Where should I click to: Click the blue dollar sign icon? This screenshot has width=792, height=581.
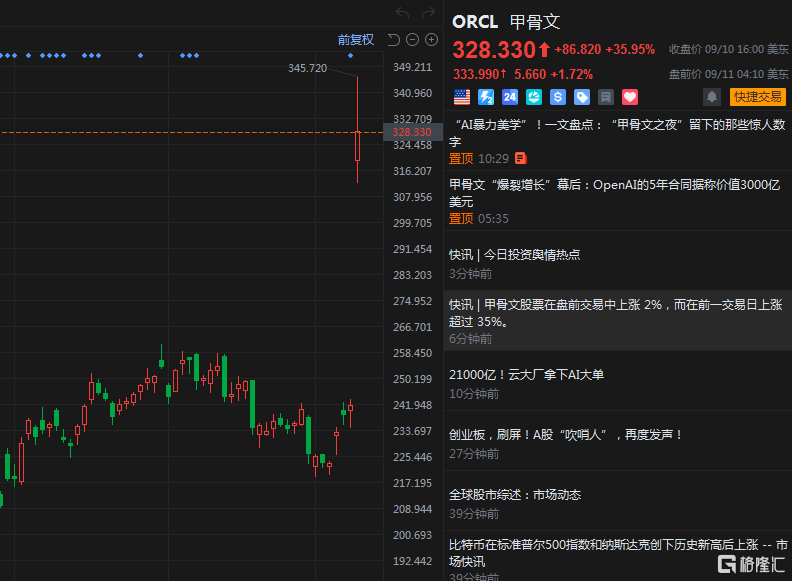click(558, 97)
